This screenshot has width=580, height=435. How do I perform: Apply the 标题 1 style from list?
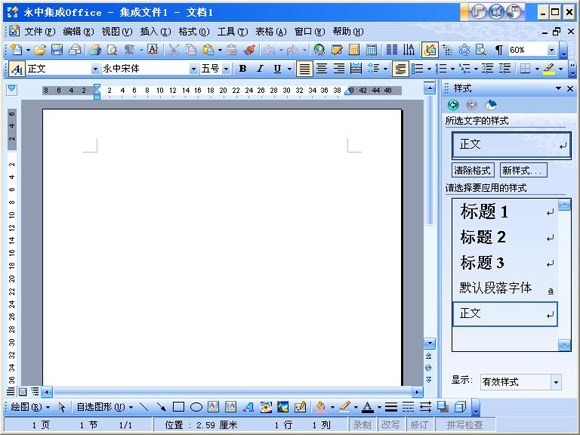click(x=505, y=212)
